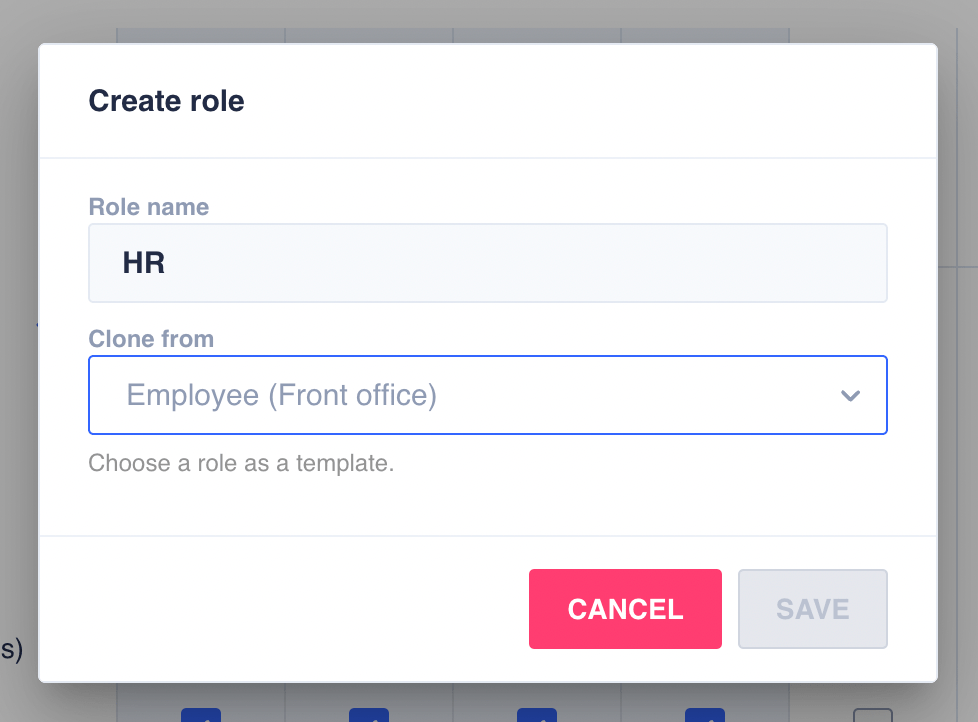This screenshot has width=978, height=722.
Task: Click the Employee (Front office) placeholder text
Action: pos(281,395)
